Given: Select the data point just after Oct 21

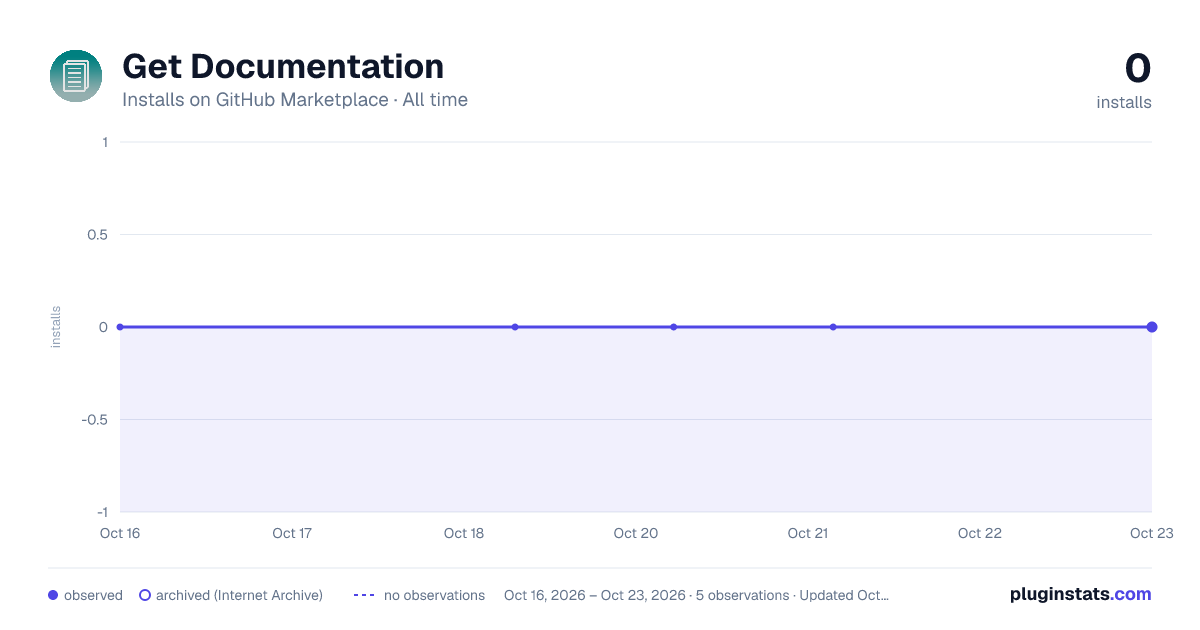Looking at the screenshot, I should 833,327.
